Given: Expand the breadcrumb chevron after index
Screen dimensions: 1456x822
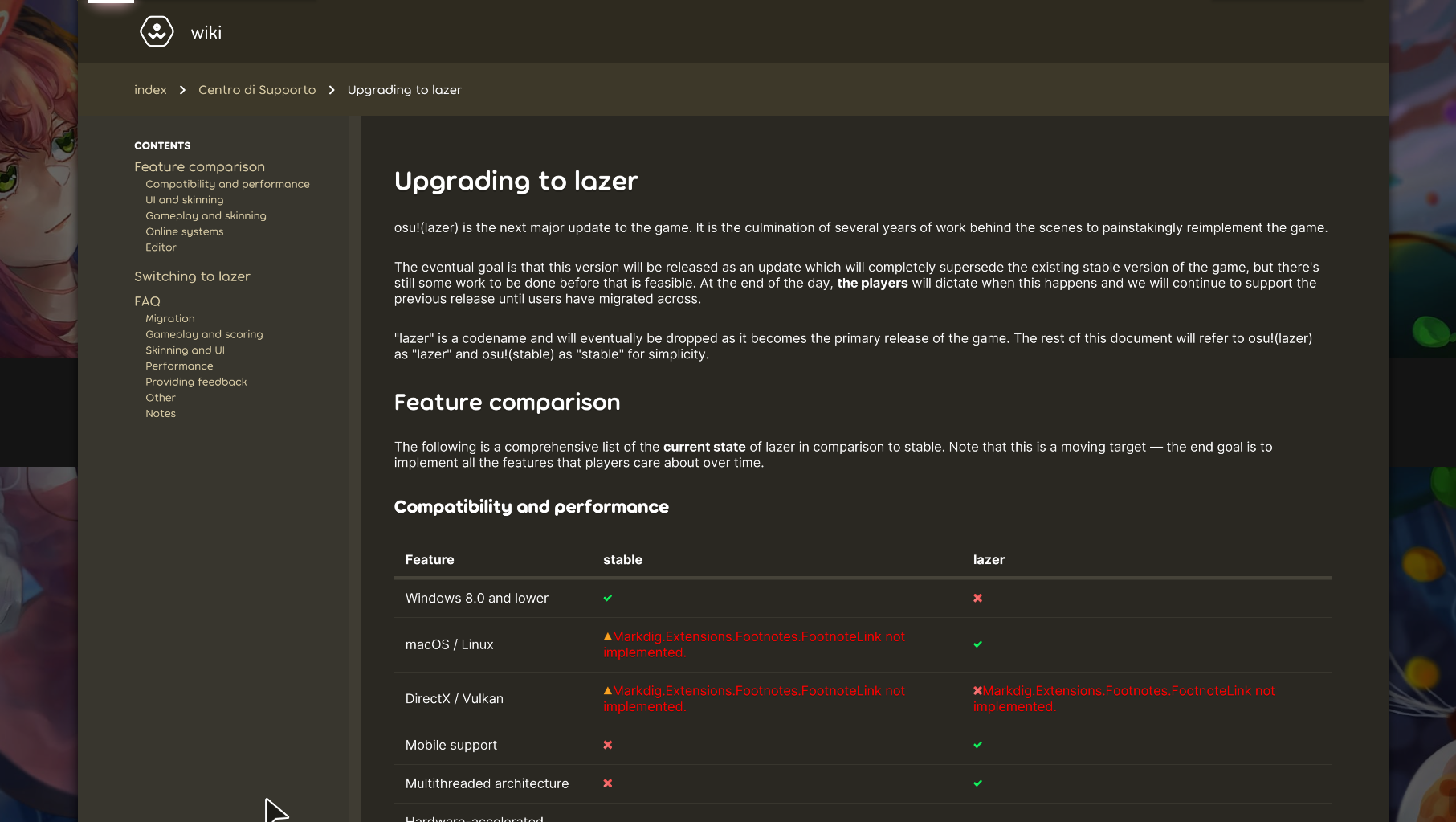Looking at the screenshot, I should [182, 89].
